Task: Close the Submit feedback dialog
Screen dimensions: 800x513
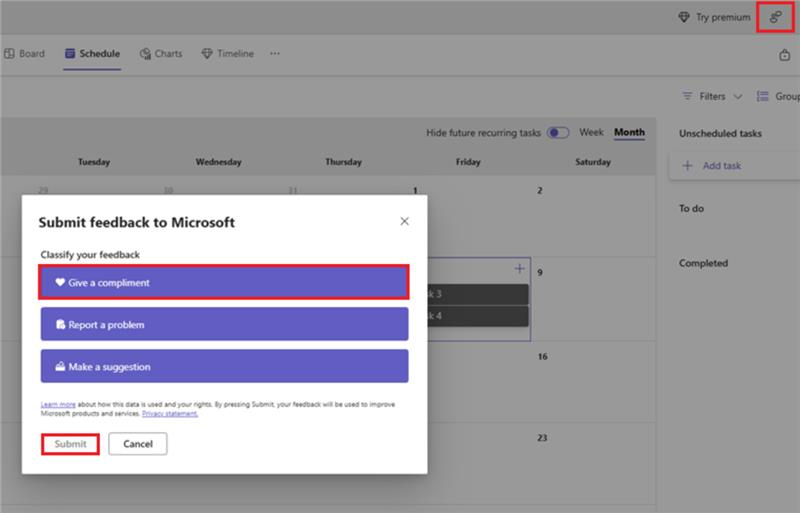Action: click(405, 221)
